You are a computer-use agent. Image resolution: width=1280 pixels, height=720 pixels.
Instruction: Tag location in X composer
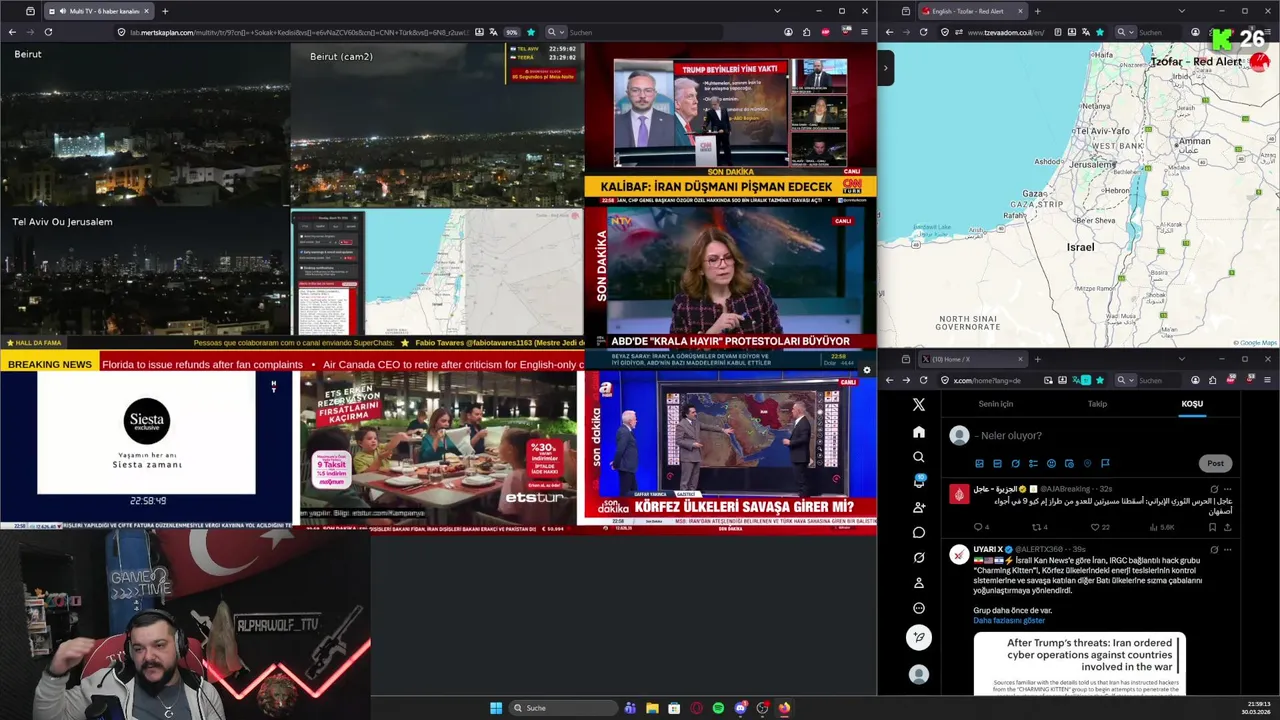(1087, 463)
